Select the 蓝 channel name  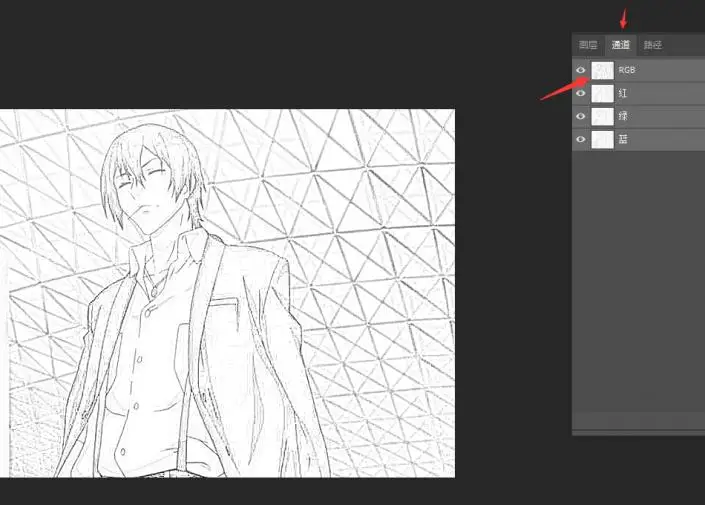[623, 139]
